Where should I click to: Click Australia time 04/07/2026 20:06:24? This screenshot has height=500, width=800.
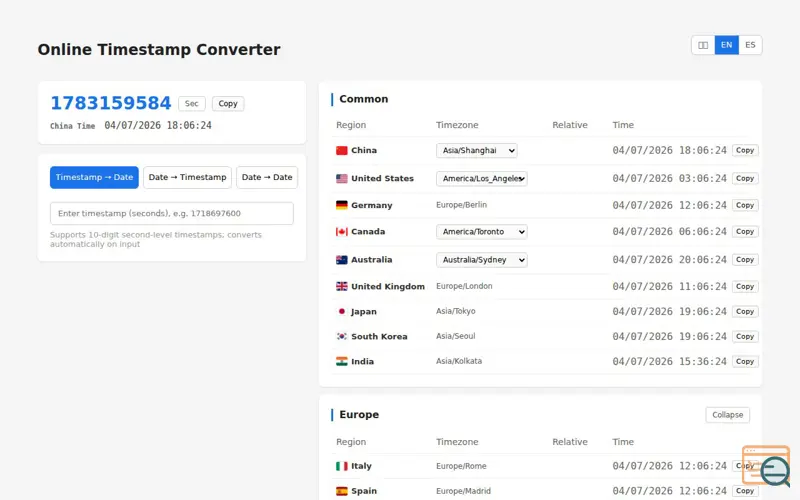pyautogui.click(x=669, y=260)
